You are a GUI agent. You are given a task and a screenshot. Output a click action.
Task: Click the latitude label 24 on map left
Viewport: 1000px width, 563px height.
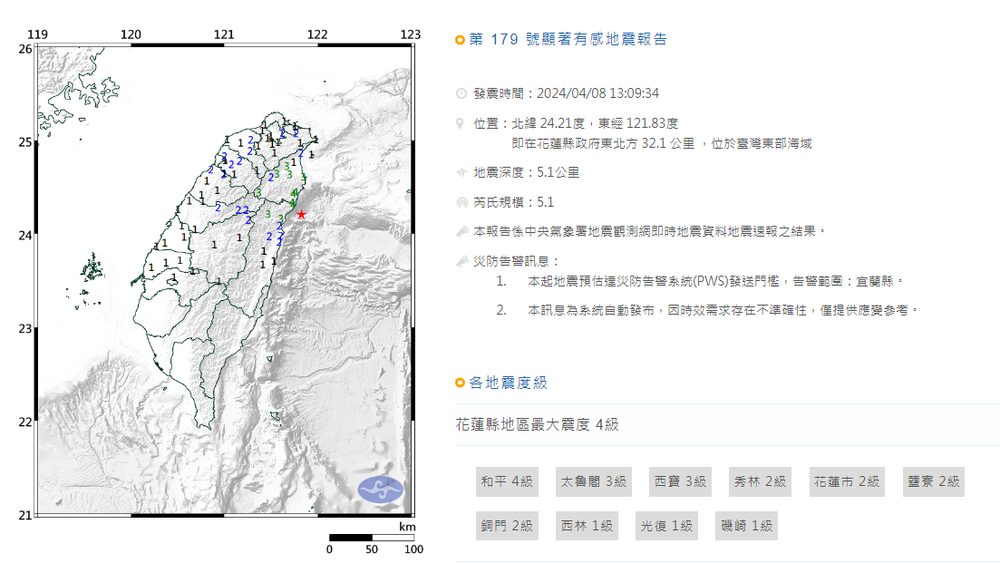pyautogui.click(x=25, y=235)
